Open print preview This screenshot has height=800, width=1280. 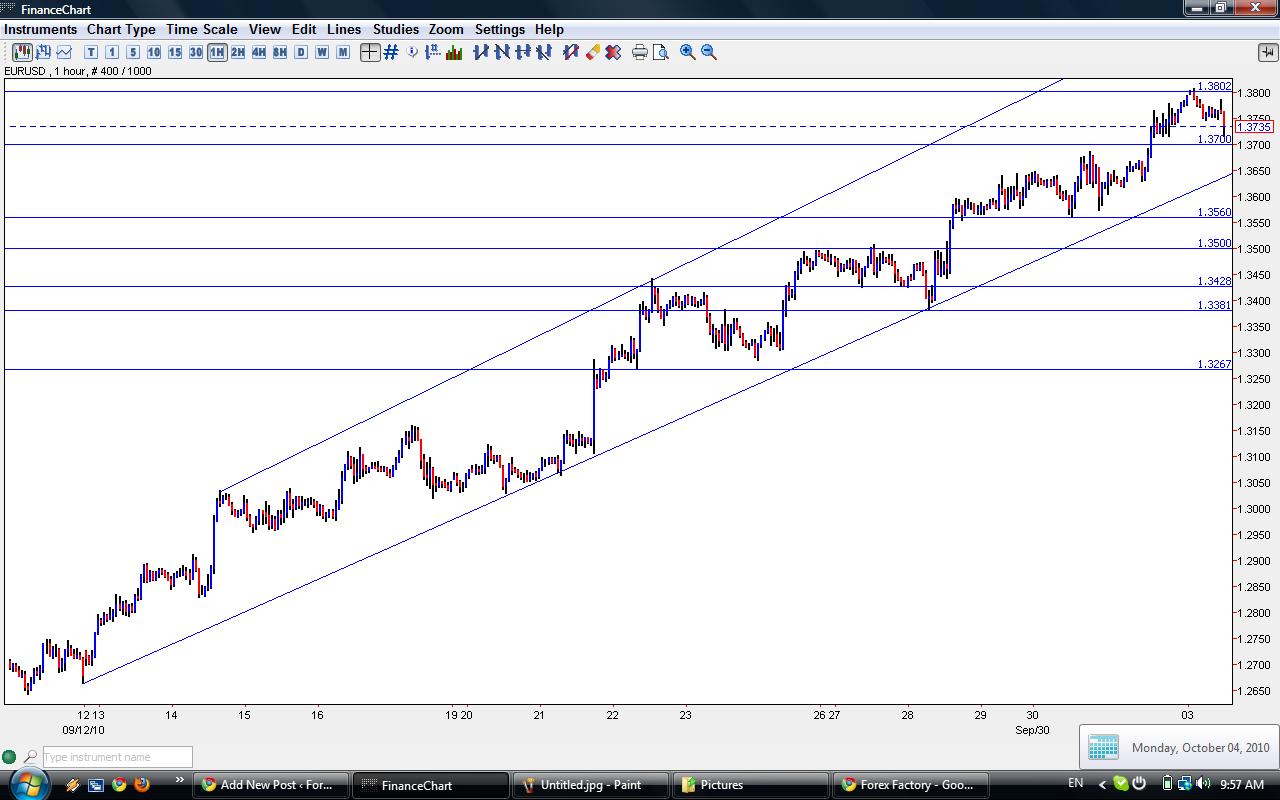point(661,52)
